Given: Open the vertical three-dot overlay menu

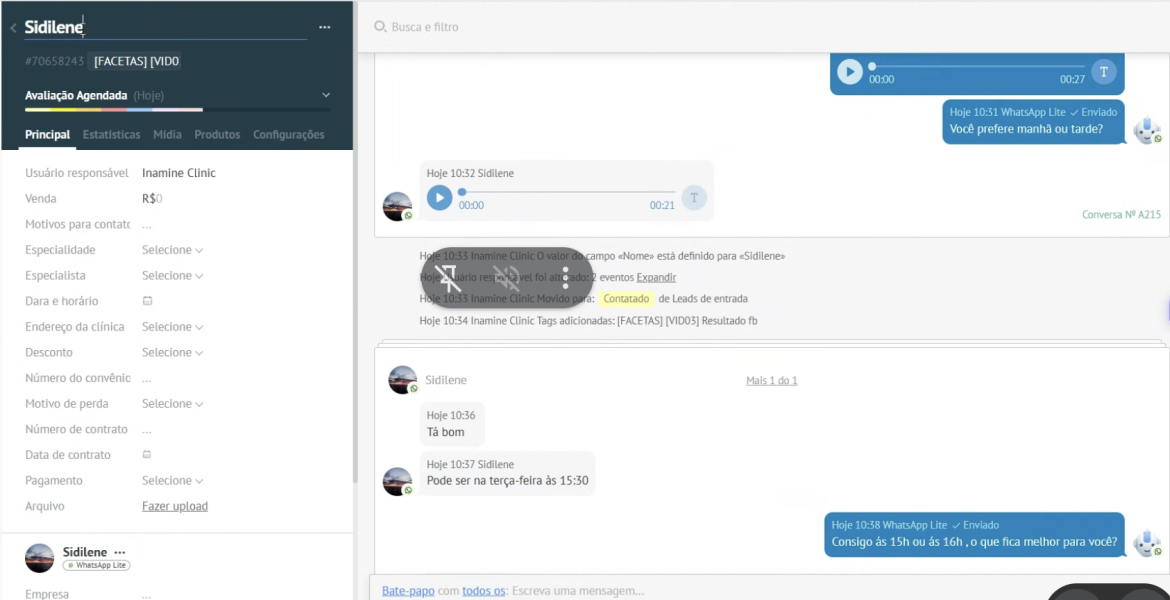Looking at the screenshot, I should coord(565,277).
